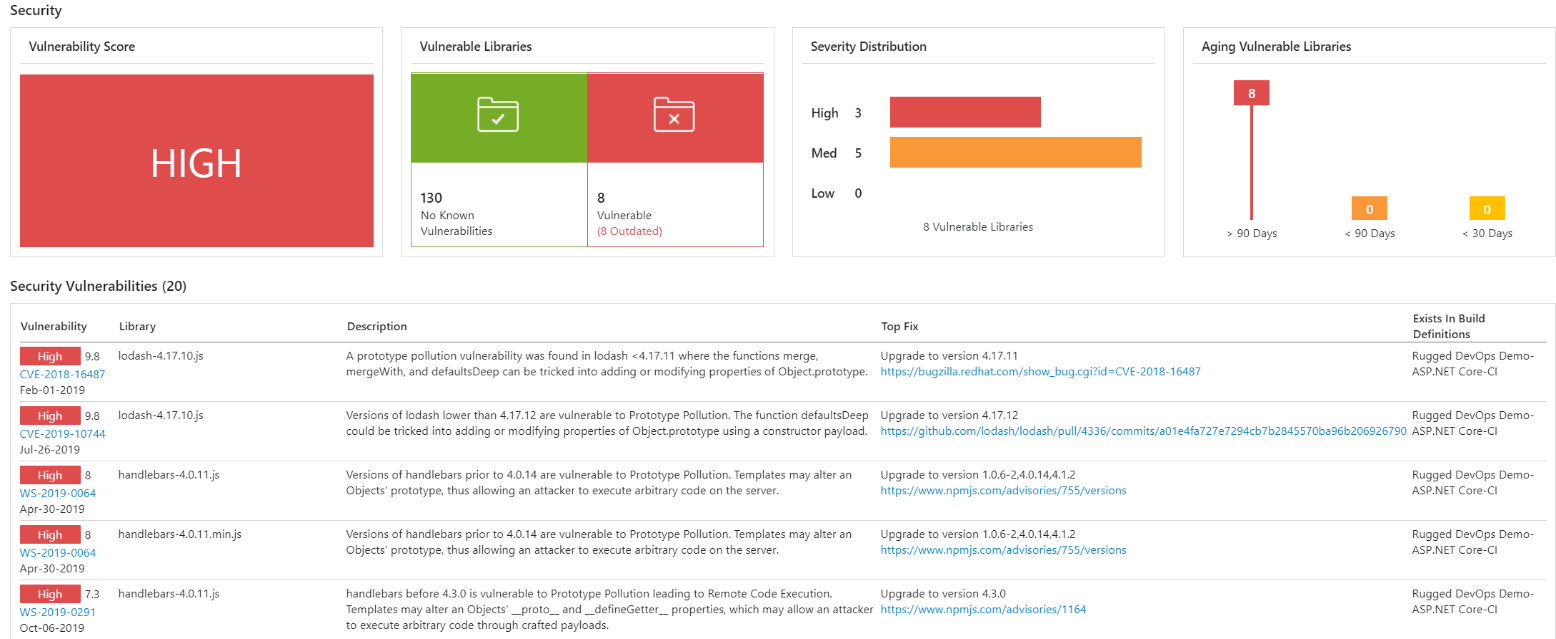Click the handlebars-4.0.11.min.js library cell

(180, 534)
